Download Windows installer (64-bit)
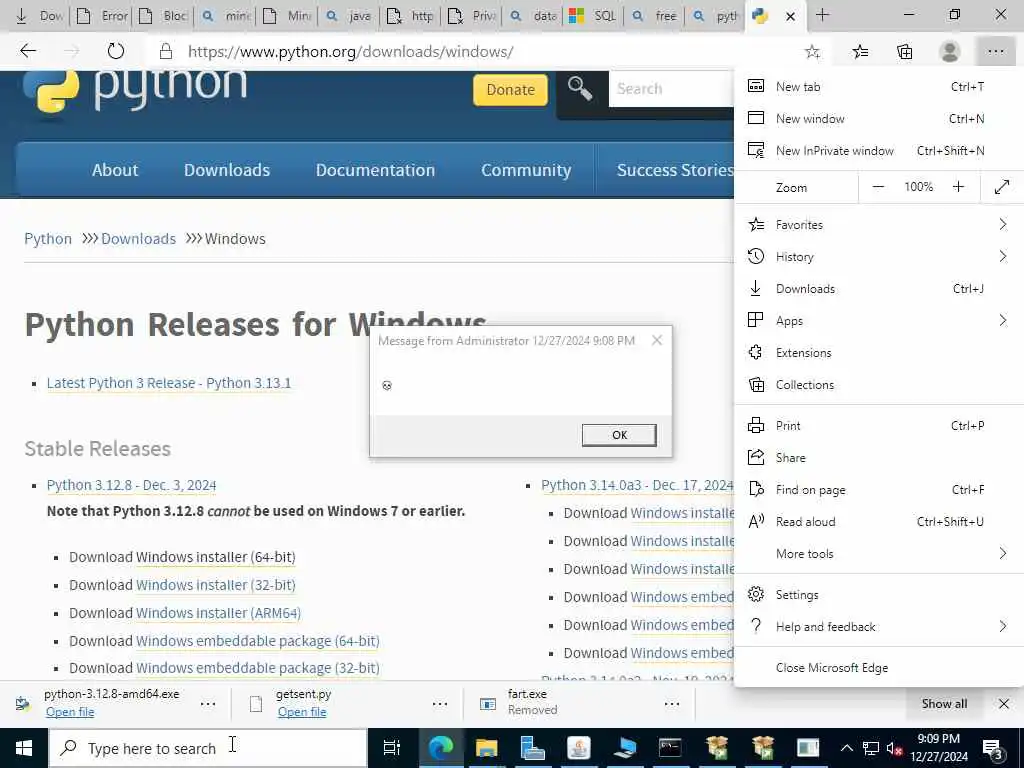 tap(216, 557)
